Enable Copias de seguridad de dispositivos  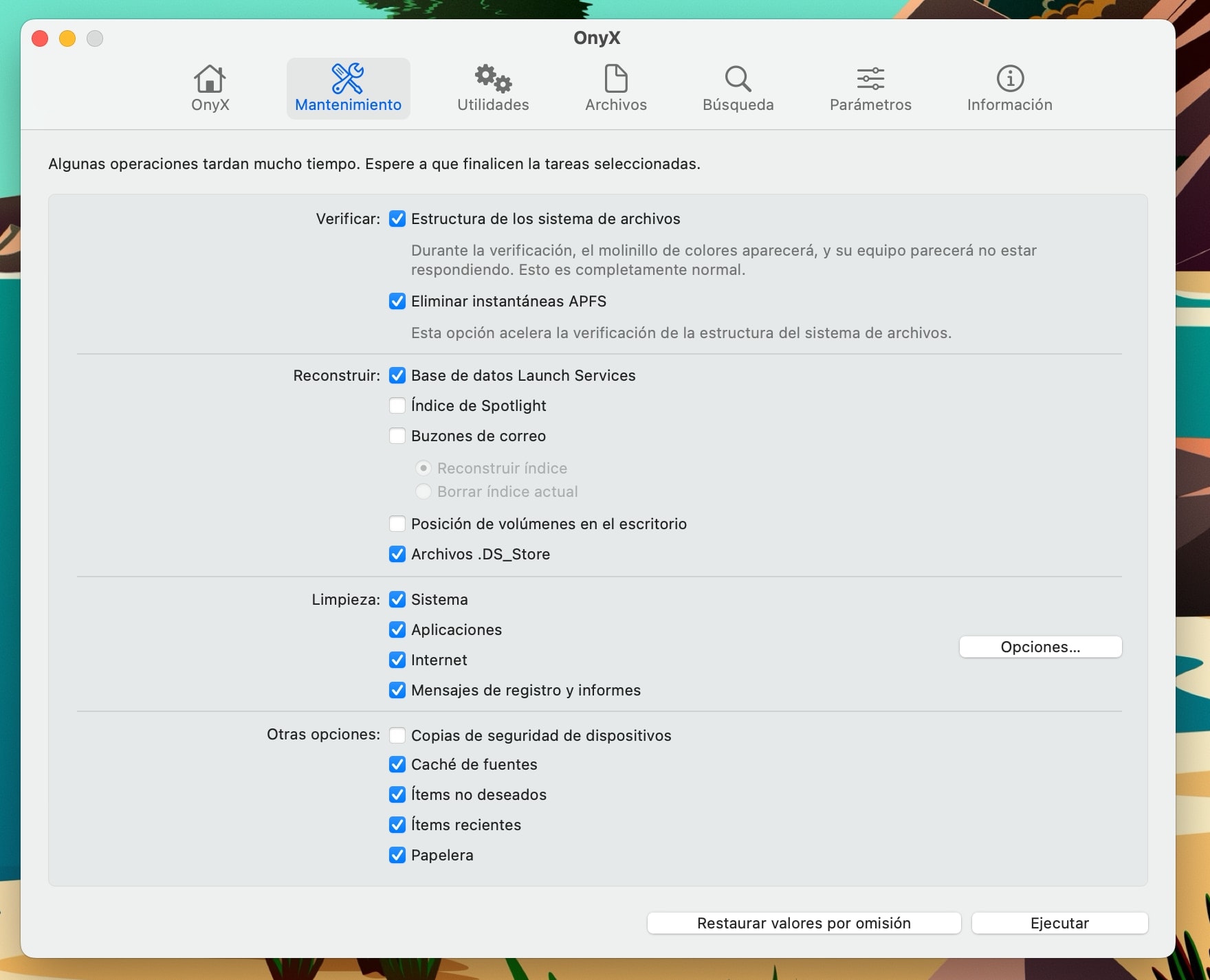click(x=397, y=735)
